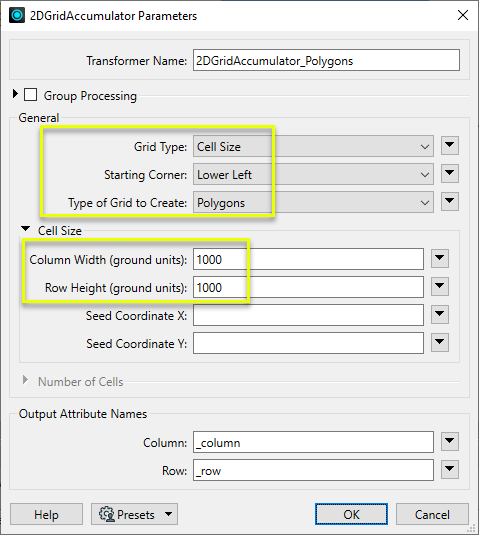Open the arrow menu beside Starting Corner

(x=450, y=174)
